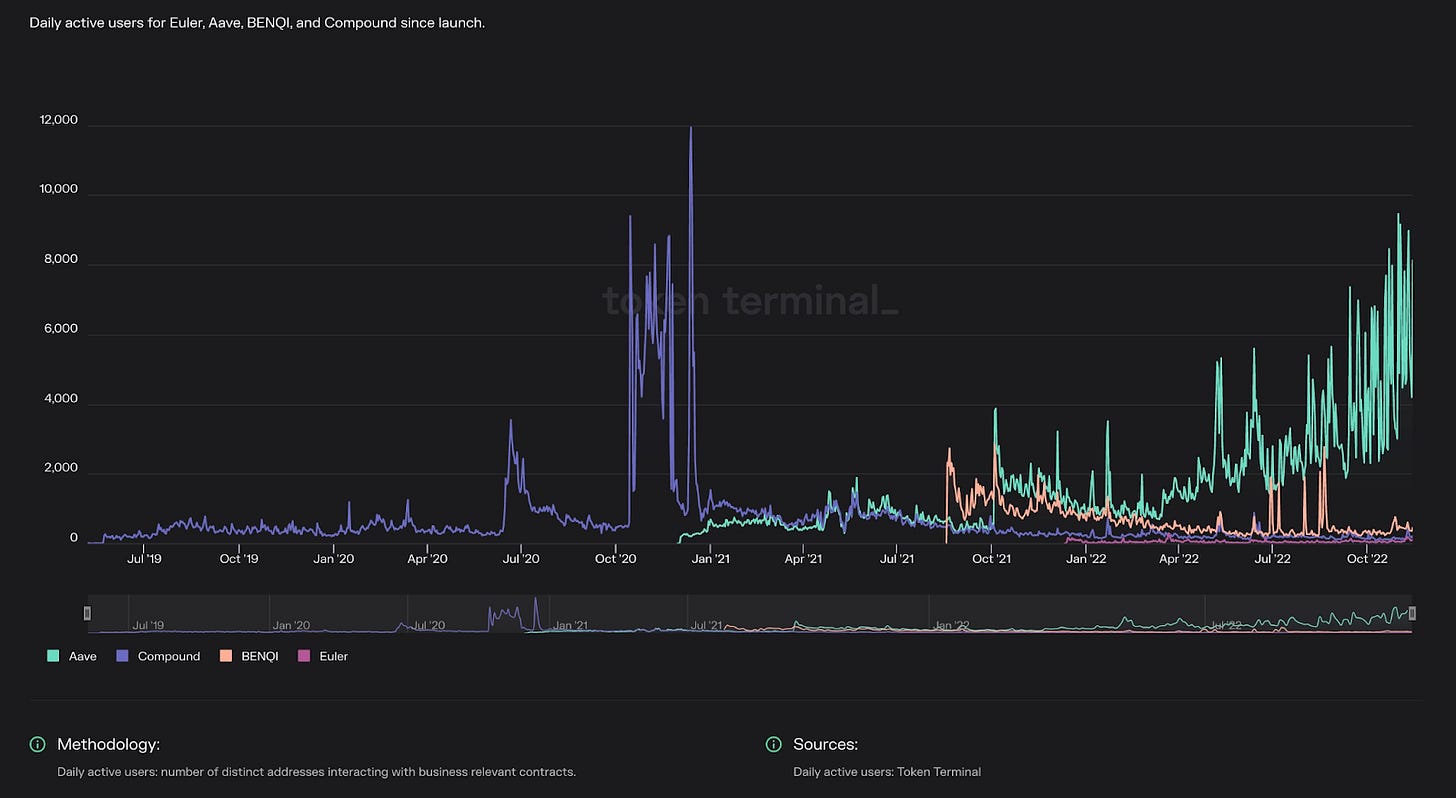Click the Jan '22 main axis label
The width and height of the screenshot is (1456, 798).
[1085, 559]
